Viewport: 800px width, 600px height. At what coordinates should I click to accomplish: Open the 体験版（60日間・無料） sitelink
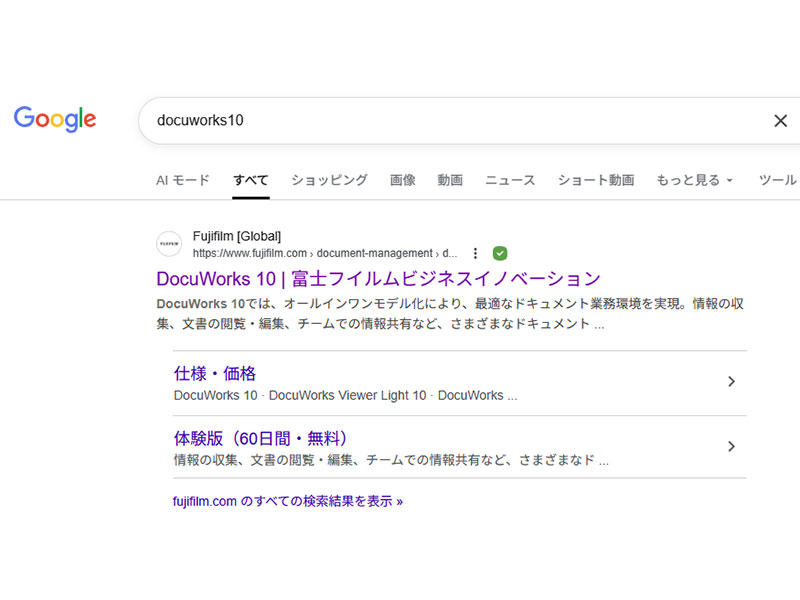(260, 438)
